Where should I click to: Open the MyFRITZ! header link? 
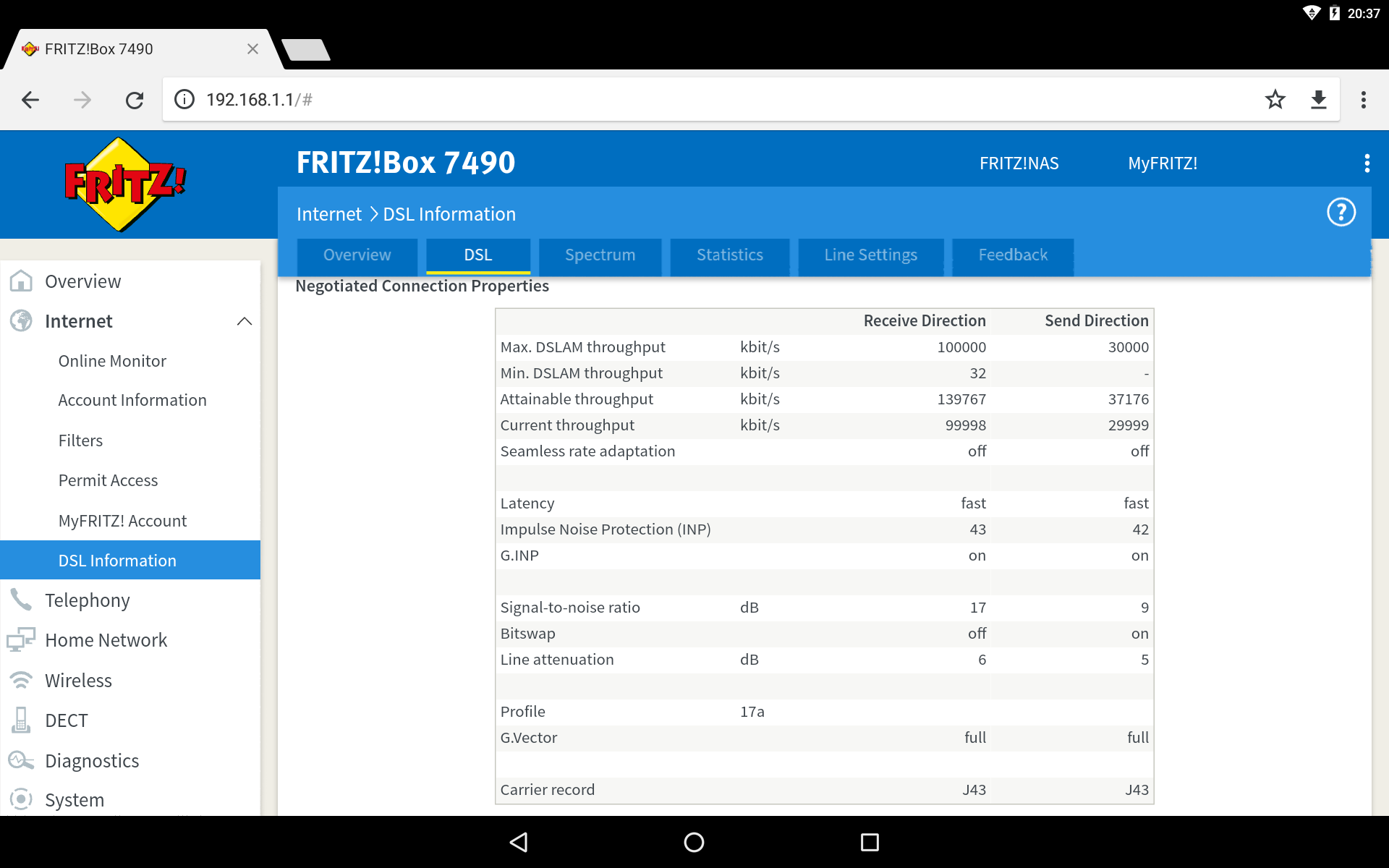point(1162,163)
